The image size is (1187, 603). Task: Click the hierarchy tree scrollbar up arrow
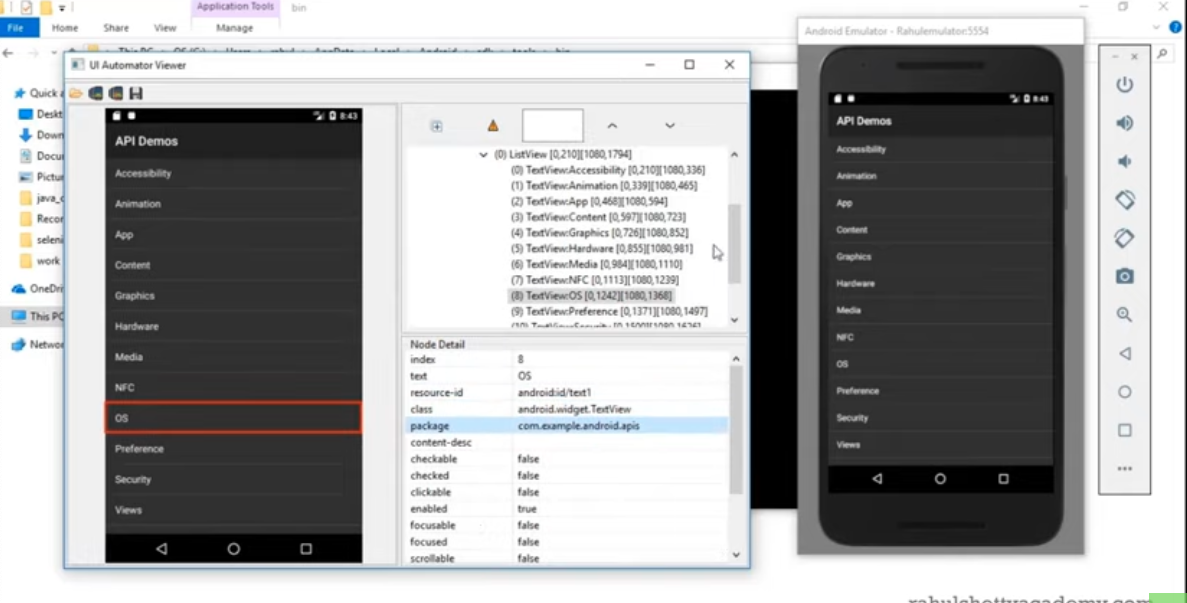(734, 154)
